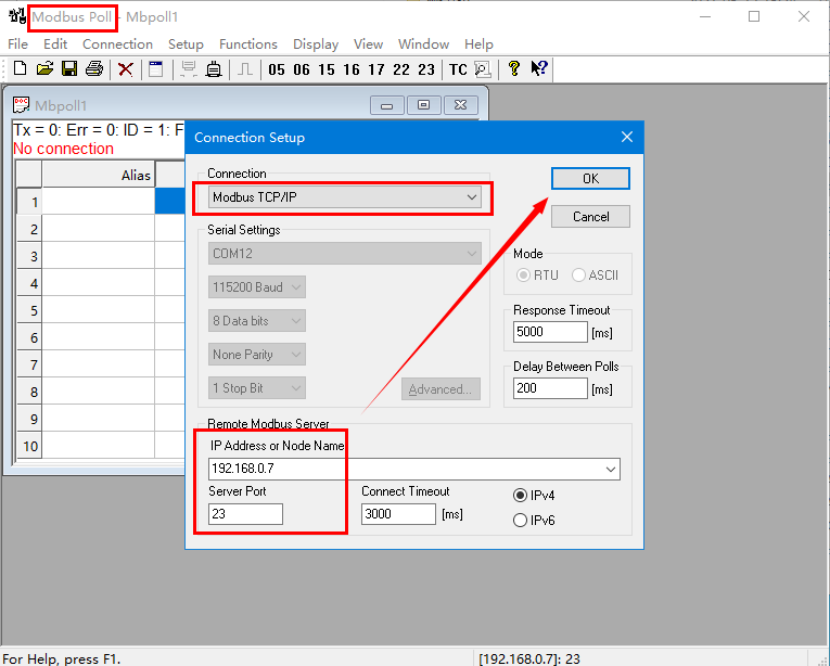Click the Connect Timeout input field

pyautogui.click(x=399, y=514)
